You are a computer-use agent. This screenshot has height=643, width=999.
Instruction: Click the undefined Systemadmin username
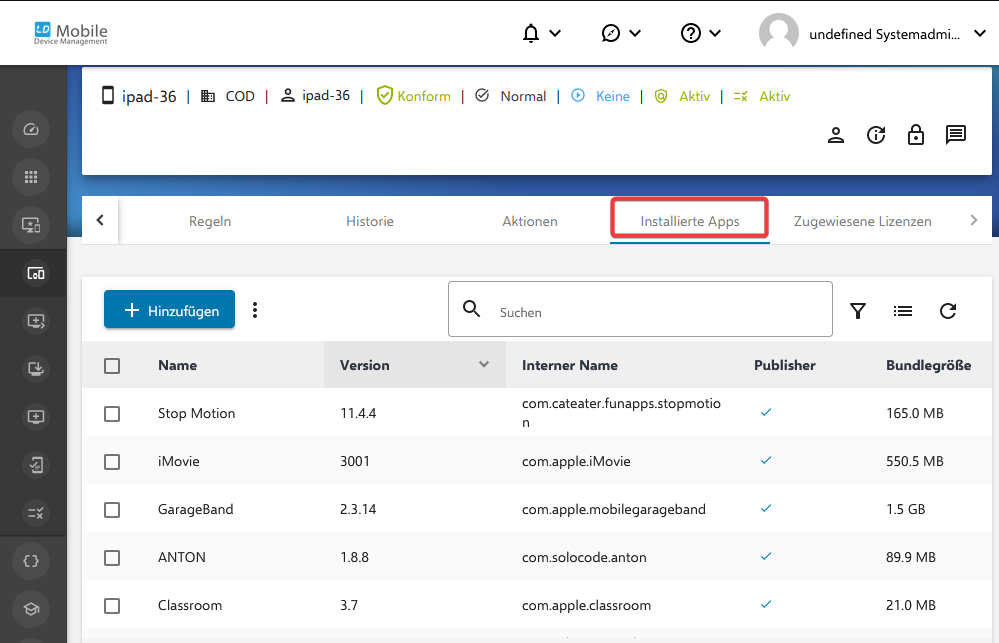(x=884, y=34)
